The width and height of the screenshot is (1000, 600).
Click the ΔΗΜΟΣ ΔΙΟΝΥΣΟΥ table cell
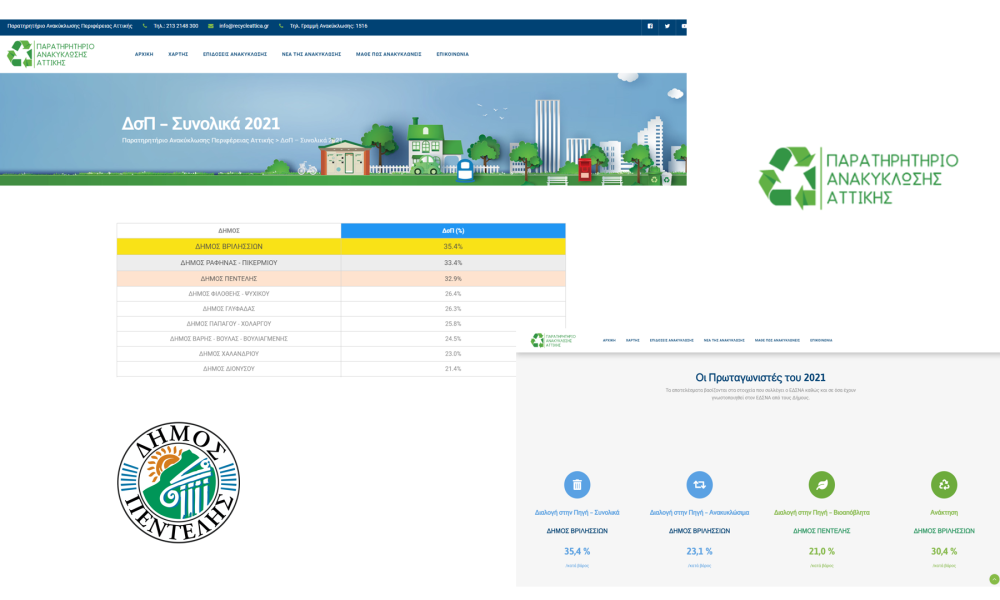coord(229,369)
